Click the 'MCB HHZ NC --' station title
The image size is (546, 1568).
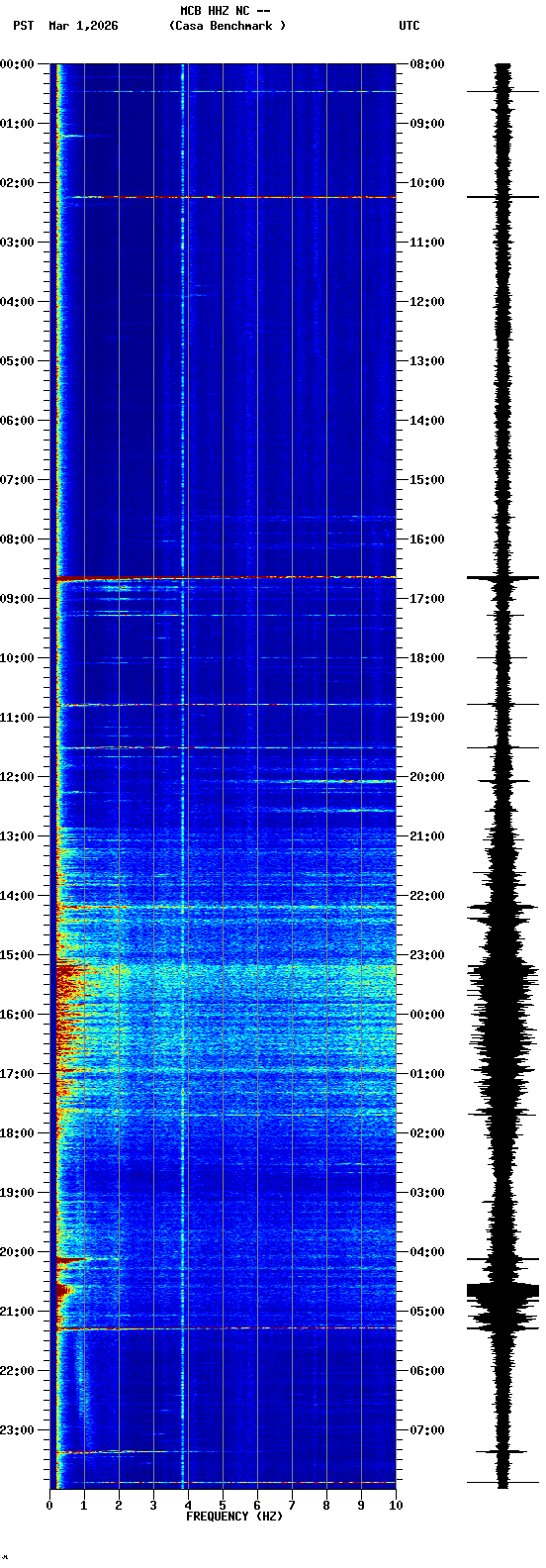226,11
